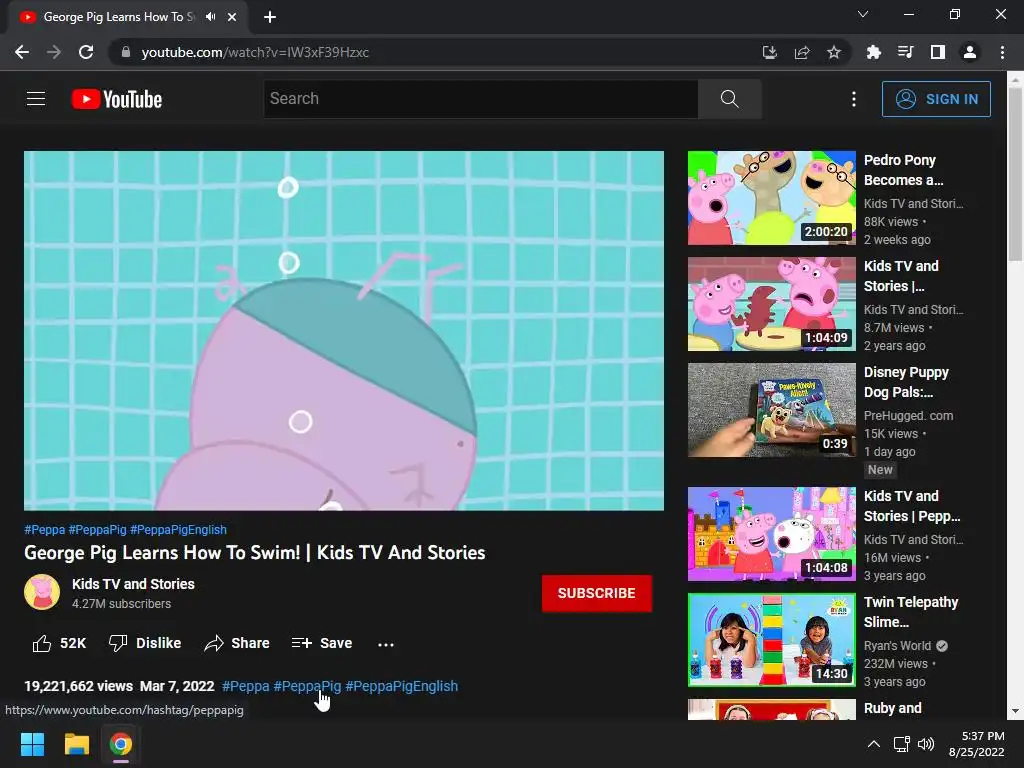Image resolution: width=1024 pixels, height=768 pixels.
Task: Open Pedro Pony Becomes video thumbnail
Action: 771,198
